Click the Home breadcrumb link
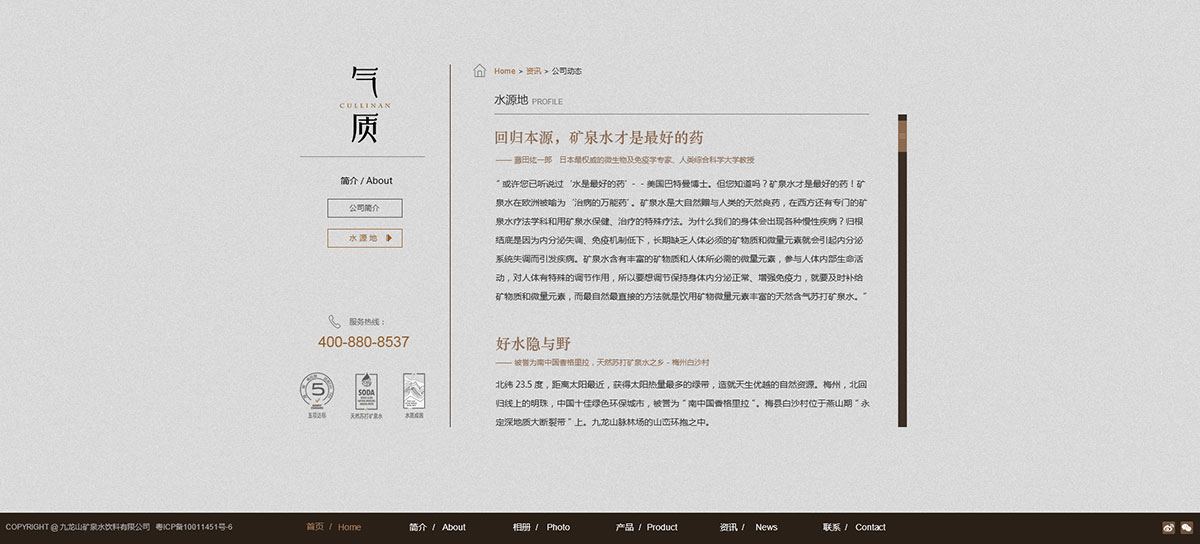 (504, 71)
